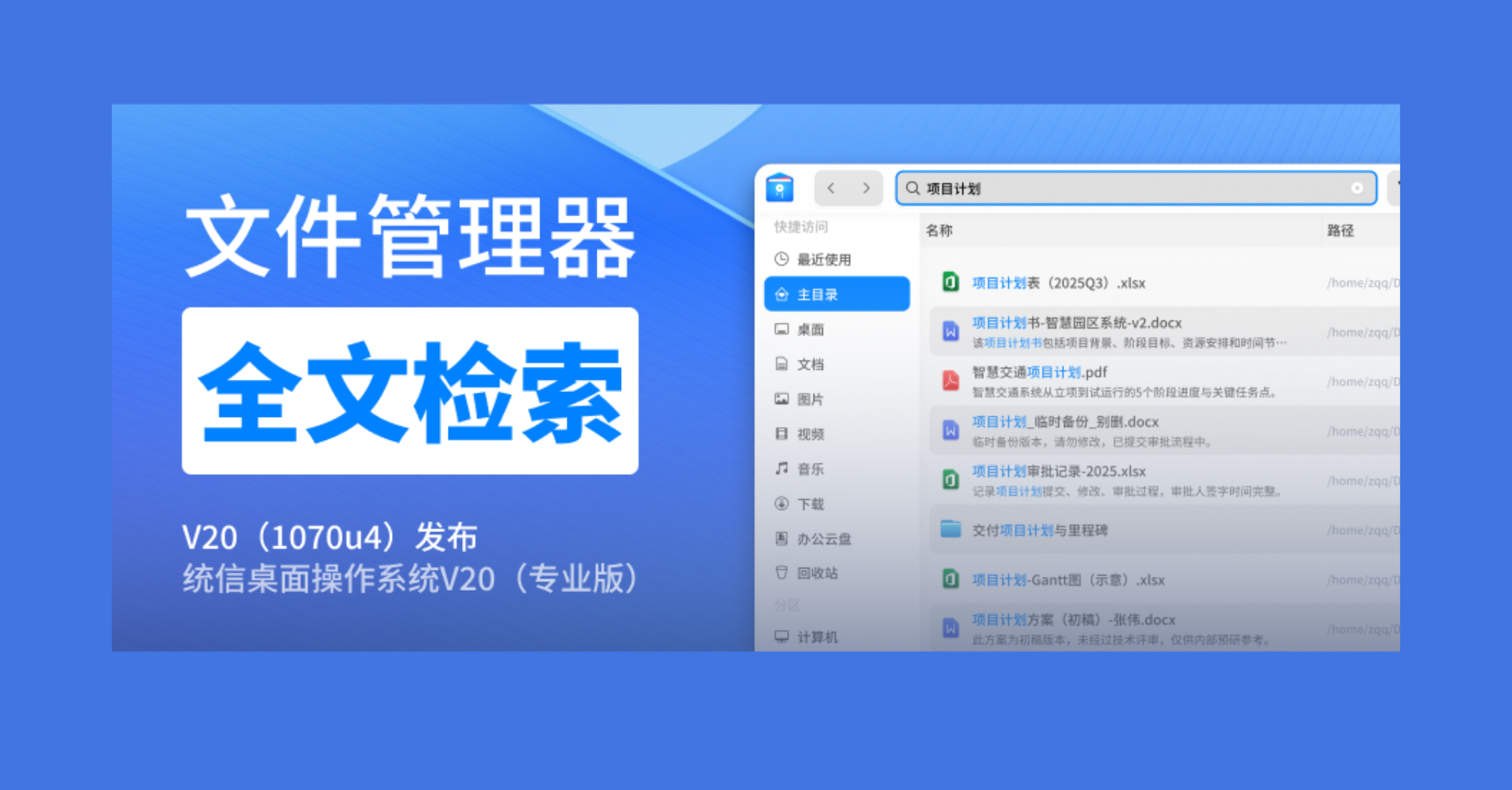The image size is (1512, 790).
Task: Click the folder icon of 交付项目计划与里程碑
Action: [x=950, y=529]
